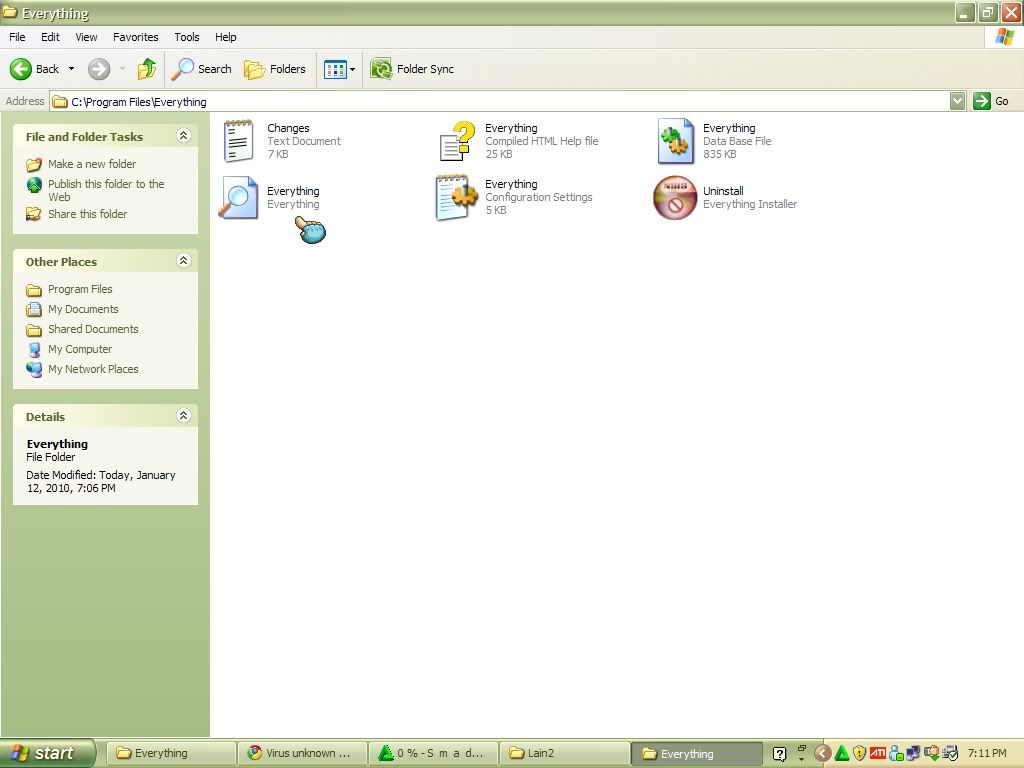
Task: Open My Computer from Other Places
Action: (69, 349)
